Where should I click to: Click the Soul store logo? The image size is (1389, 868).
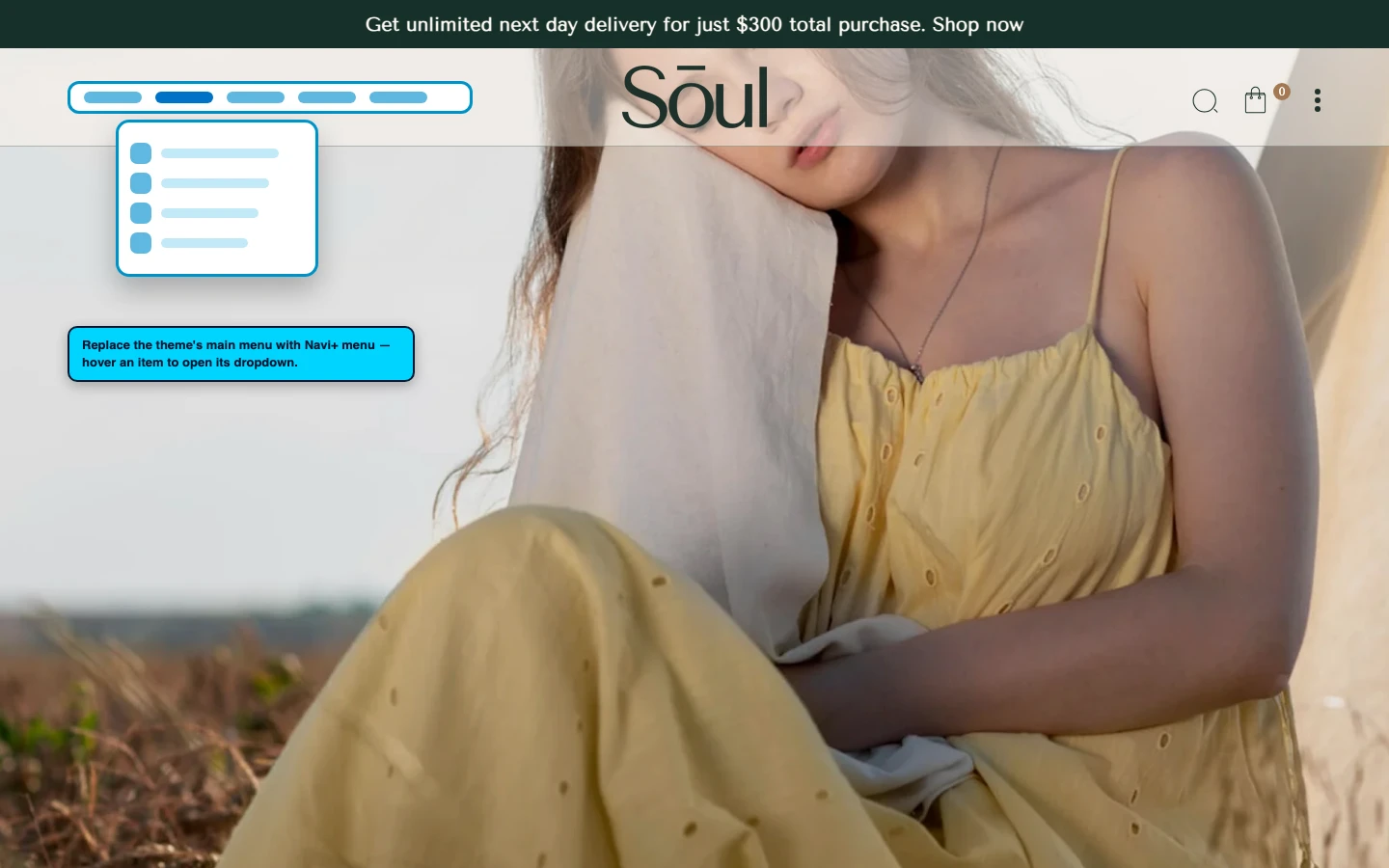(695, 96)
